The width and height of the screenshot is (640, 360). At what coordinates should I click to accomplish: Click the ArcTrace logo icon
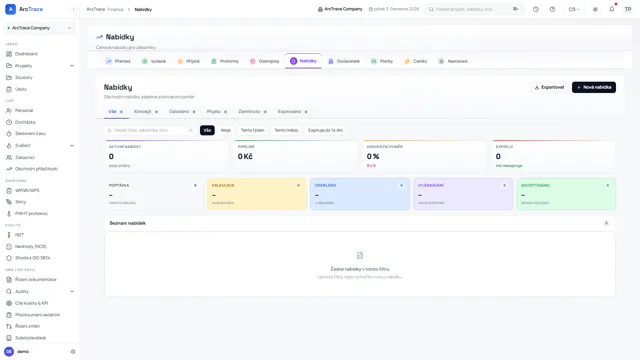11,9
